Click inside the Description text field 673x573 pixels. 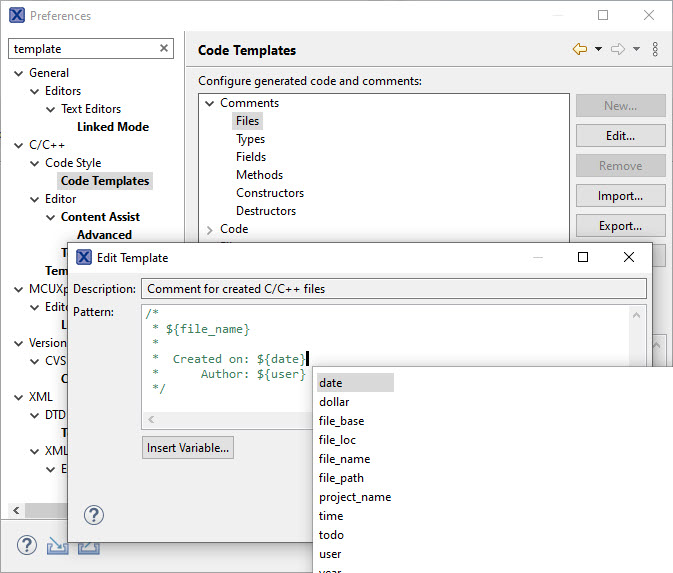395,289
